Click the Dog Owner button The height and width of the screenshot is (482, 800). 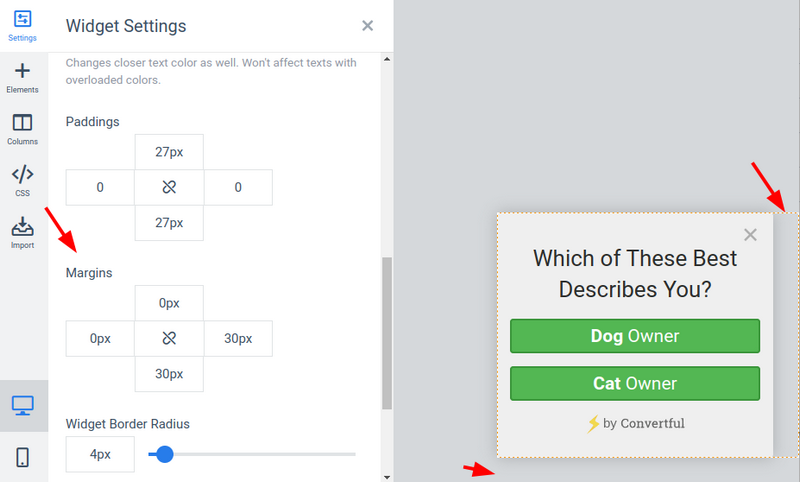pos(635,336)
